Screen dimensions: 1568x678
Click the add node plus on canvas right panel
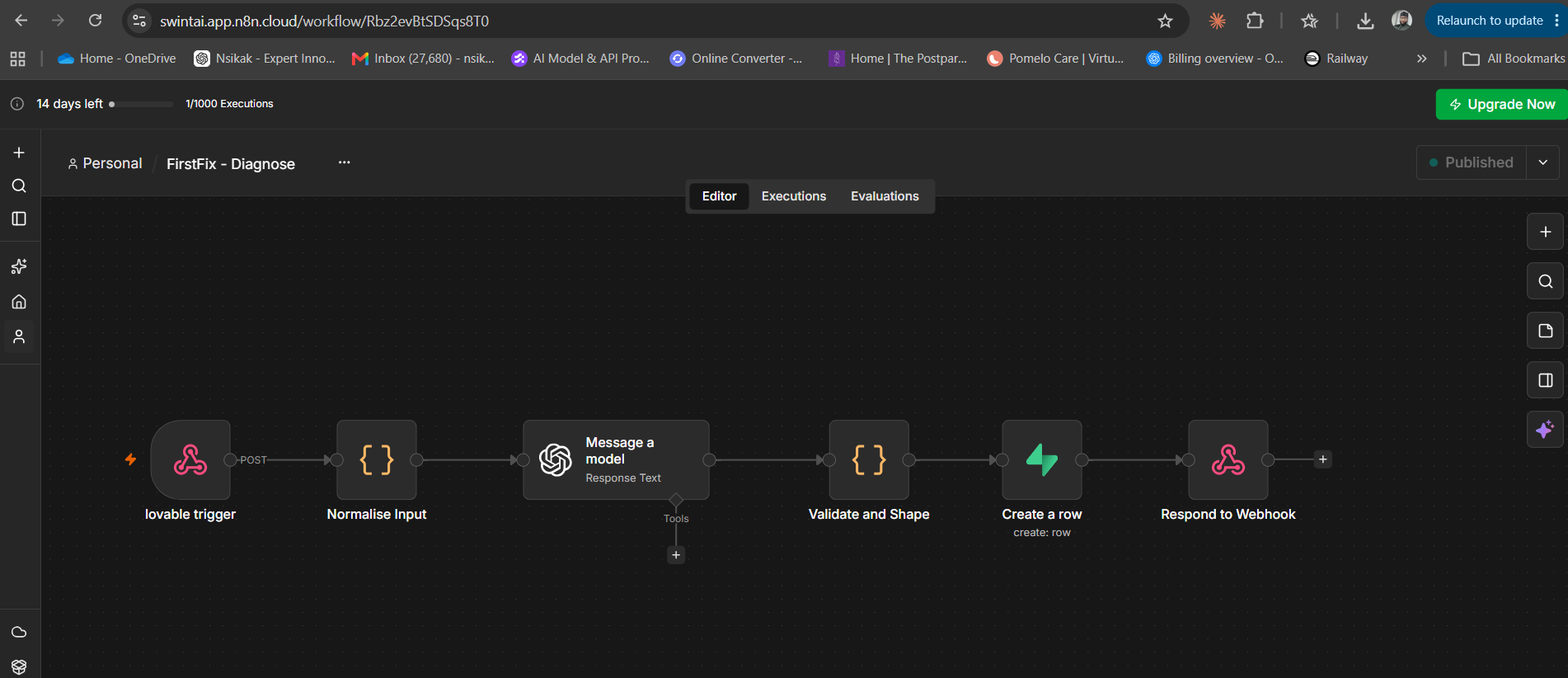(1546, 232)
